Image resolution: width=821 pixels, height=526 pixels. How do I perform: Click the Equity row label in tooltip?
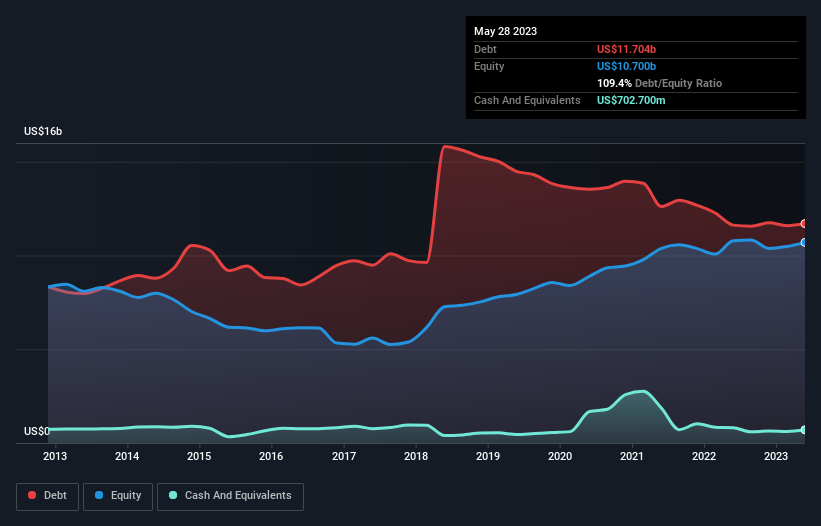489,66
